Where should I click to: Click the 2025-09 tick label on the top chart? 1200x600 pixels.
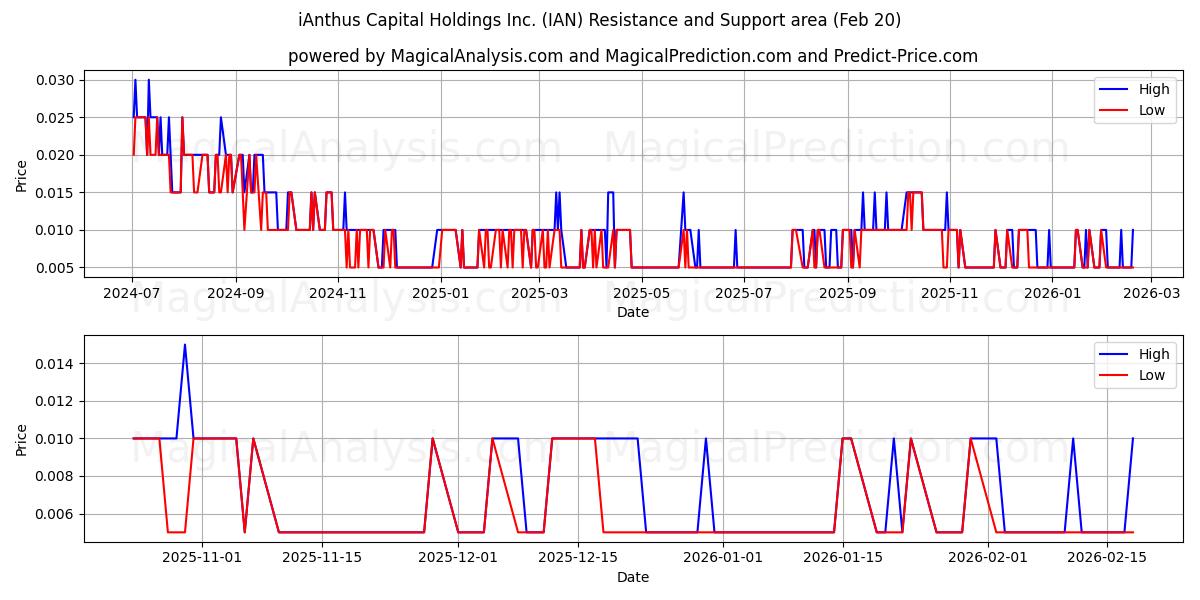pos(848,293)
